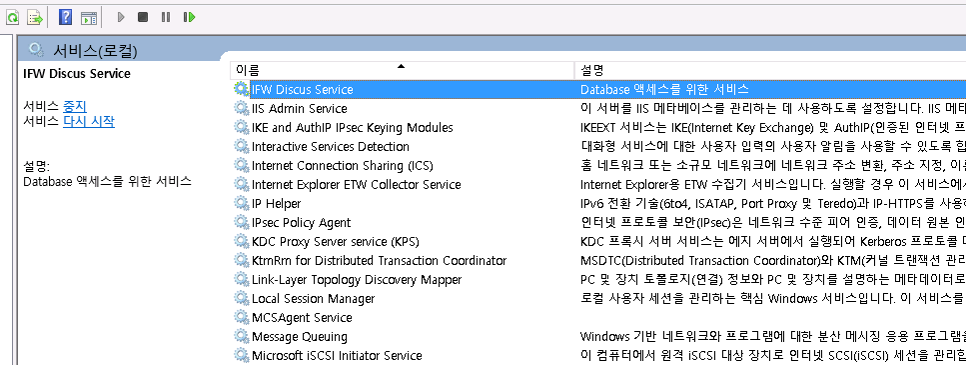Image resolution: width=966 pixels, height=365 pixels.
Task: Select Internet Explorer ETW Collector Service name
Action: [x=356, y=184]
